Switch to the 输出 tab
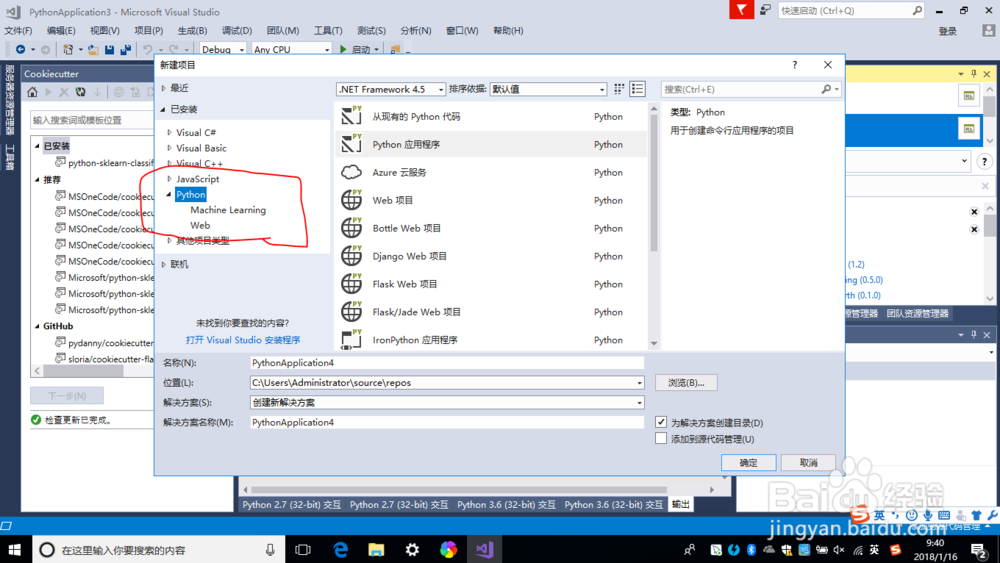This screenshot has width=1000, height=563. 680,504
